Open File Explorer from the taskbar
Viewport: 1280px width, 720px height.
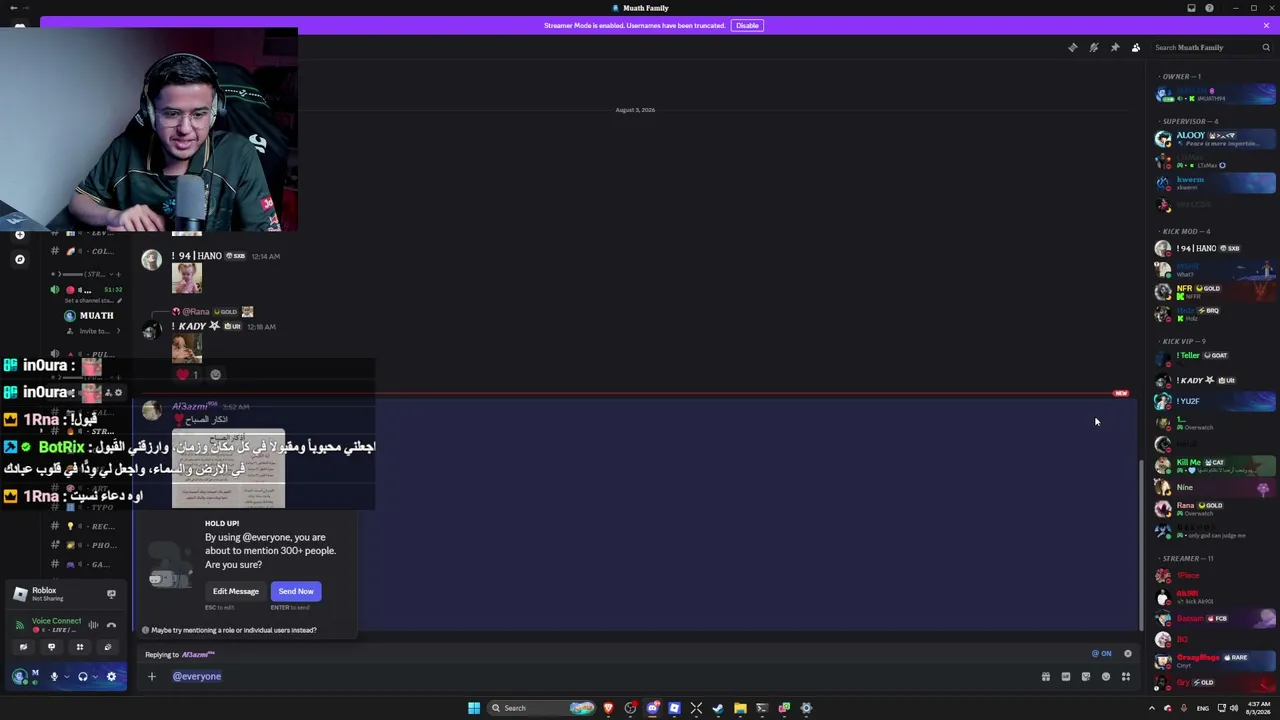pyautogui.click(x=740, y=708)
